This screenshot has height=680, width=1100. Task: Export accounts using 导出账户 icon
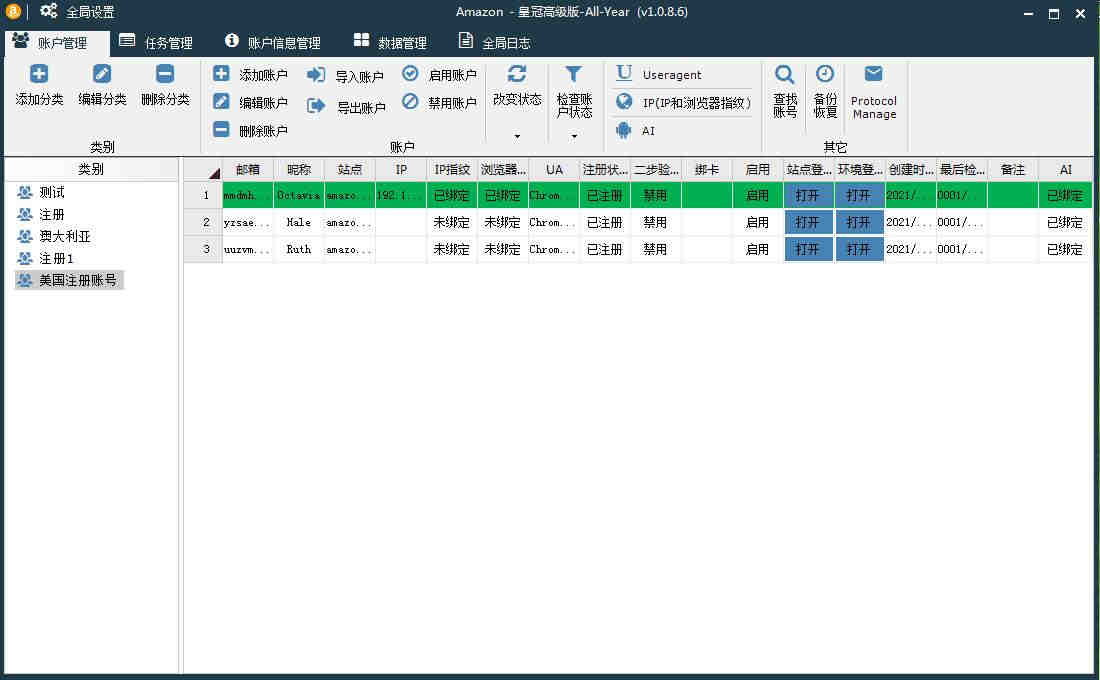pos(317,105)
